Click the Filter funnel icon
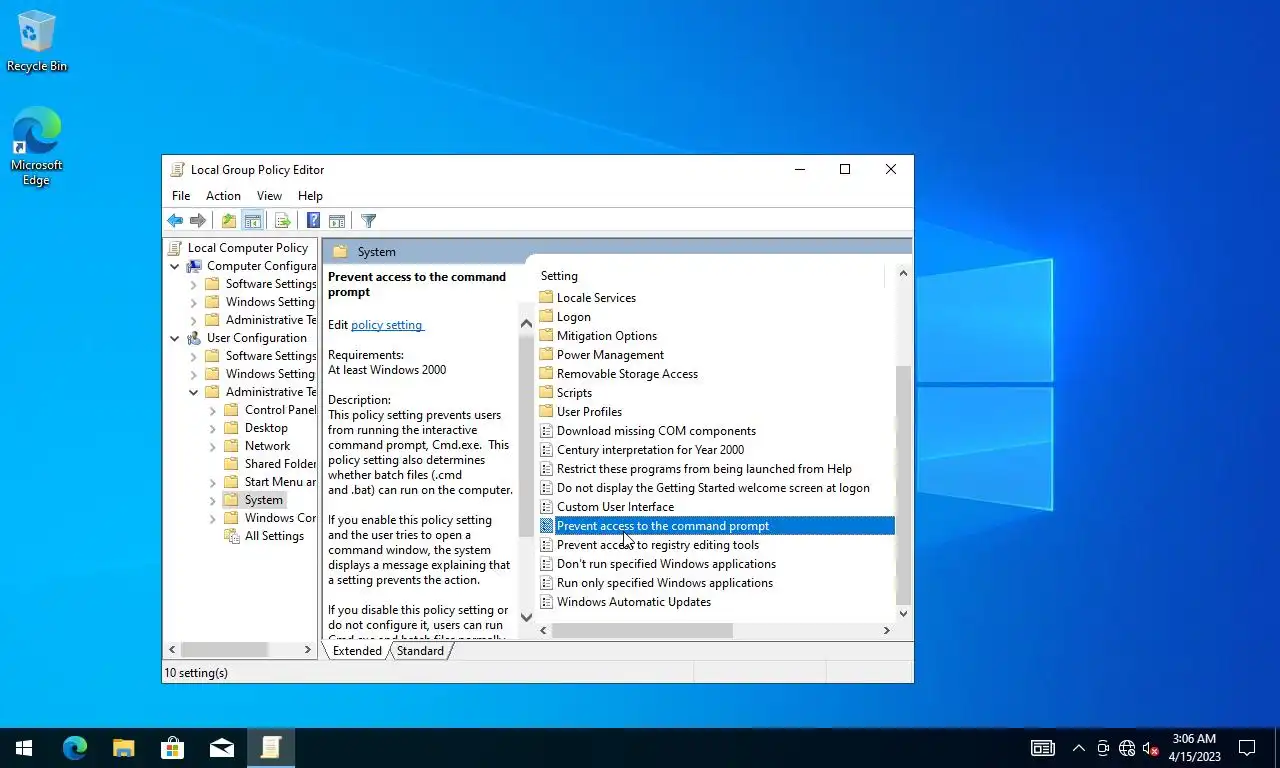This screenshot has height=768, width=1280. (368, 221)
